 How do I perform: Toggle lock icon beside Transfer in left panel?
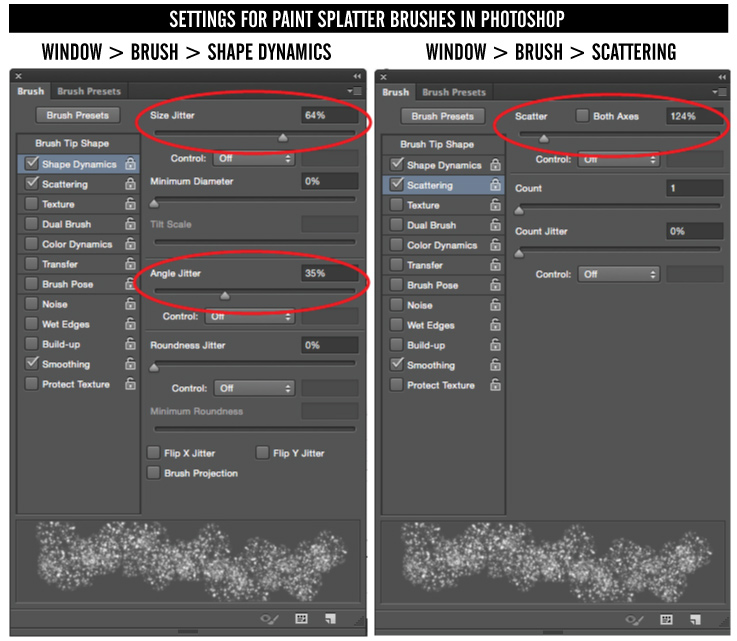tap(130, 264)
